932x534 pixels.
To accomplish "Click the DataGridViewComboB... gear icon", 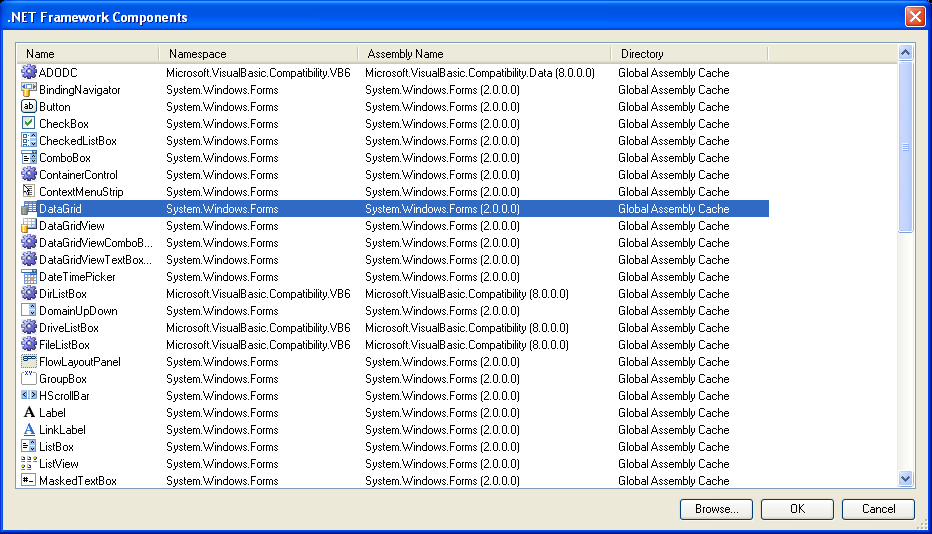I will [x=29, y=243].
